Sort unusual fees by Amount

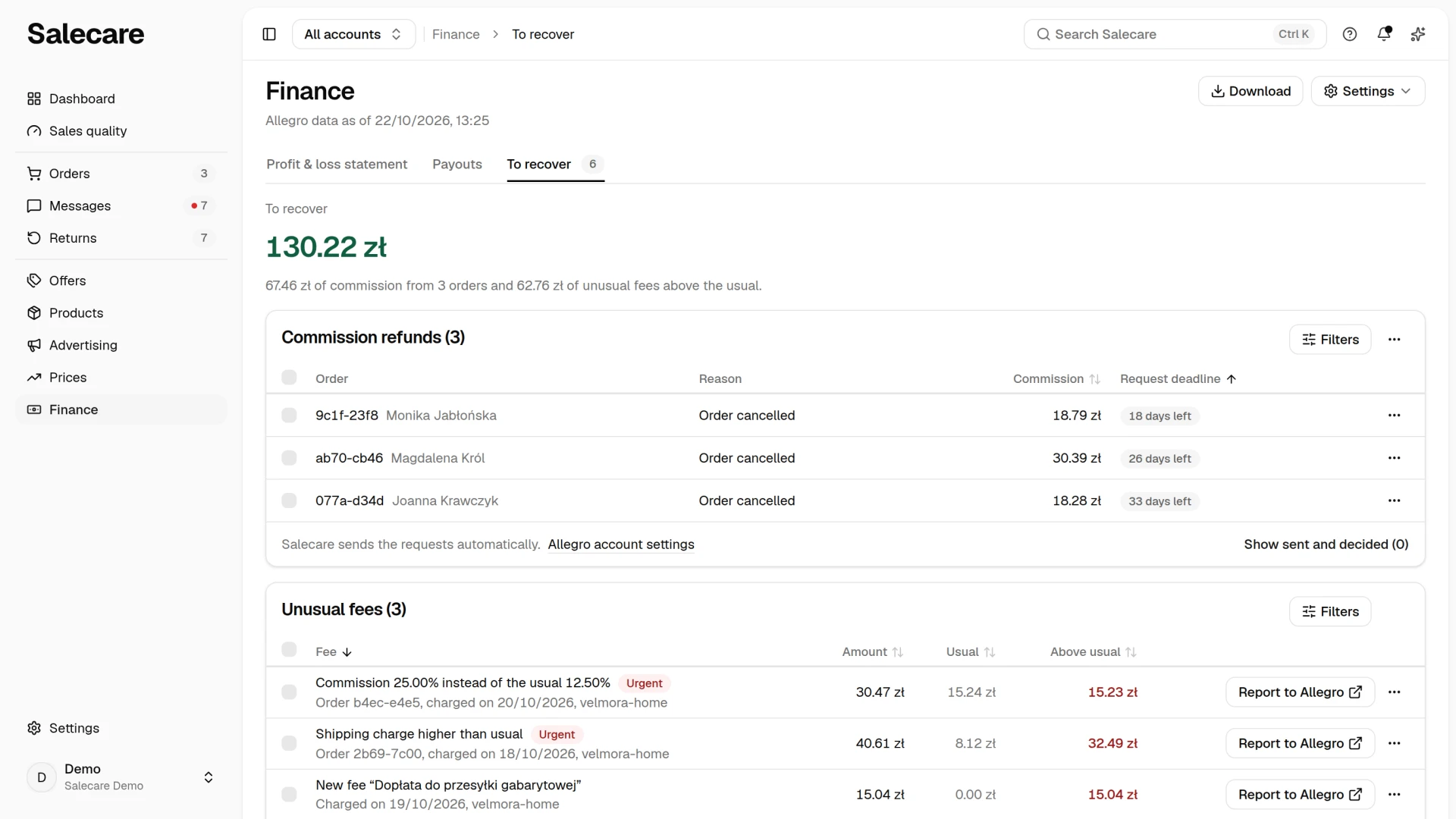pyautogui.click(x=898, y=652)
